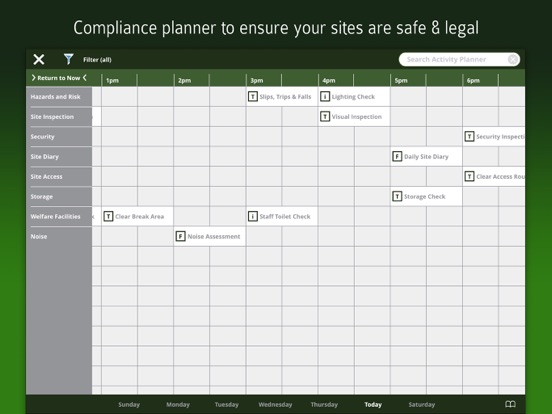Click the 2pm time marker
Image resolution: width=552 pixels, height=414 pixels.
point(184,80)
